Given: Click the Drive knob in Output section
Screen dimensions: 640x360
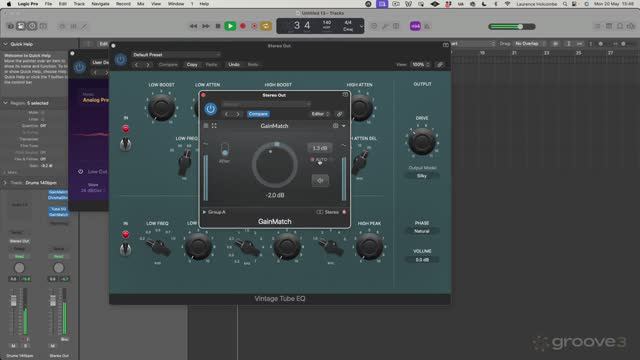Looking at the screenshot, I should tap(422, 141).
